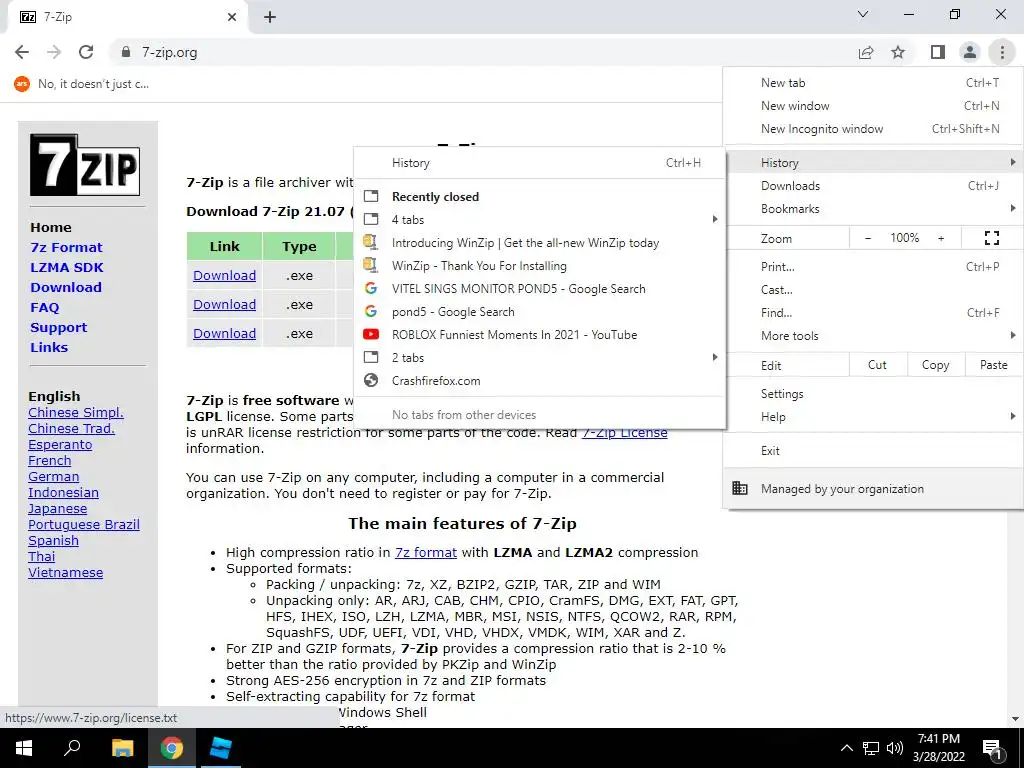Screen dimensions: 1024x768
Task: Click the share page icon
Action: [866, 52]
